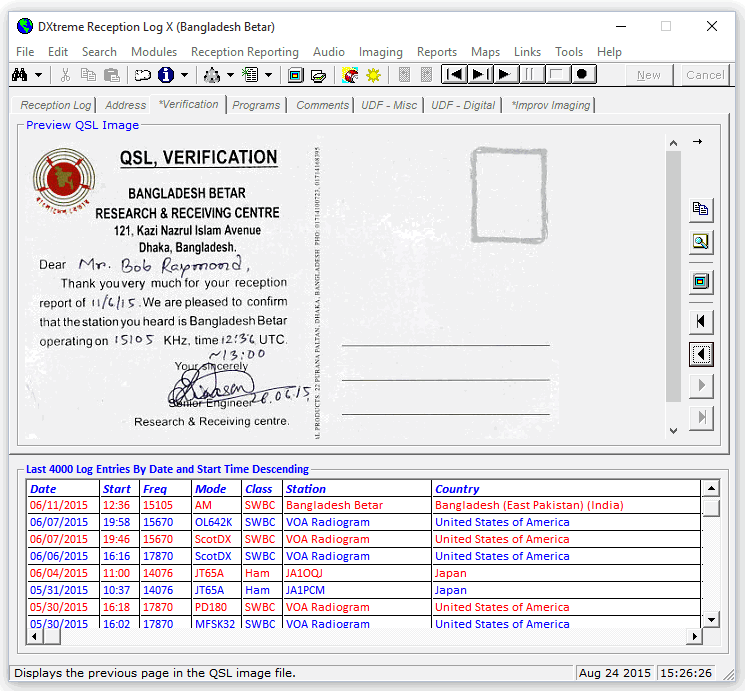The image size is (745, 691).
Task: Click the audio stop button
Action: (x=556, y=75)
